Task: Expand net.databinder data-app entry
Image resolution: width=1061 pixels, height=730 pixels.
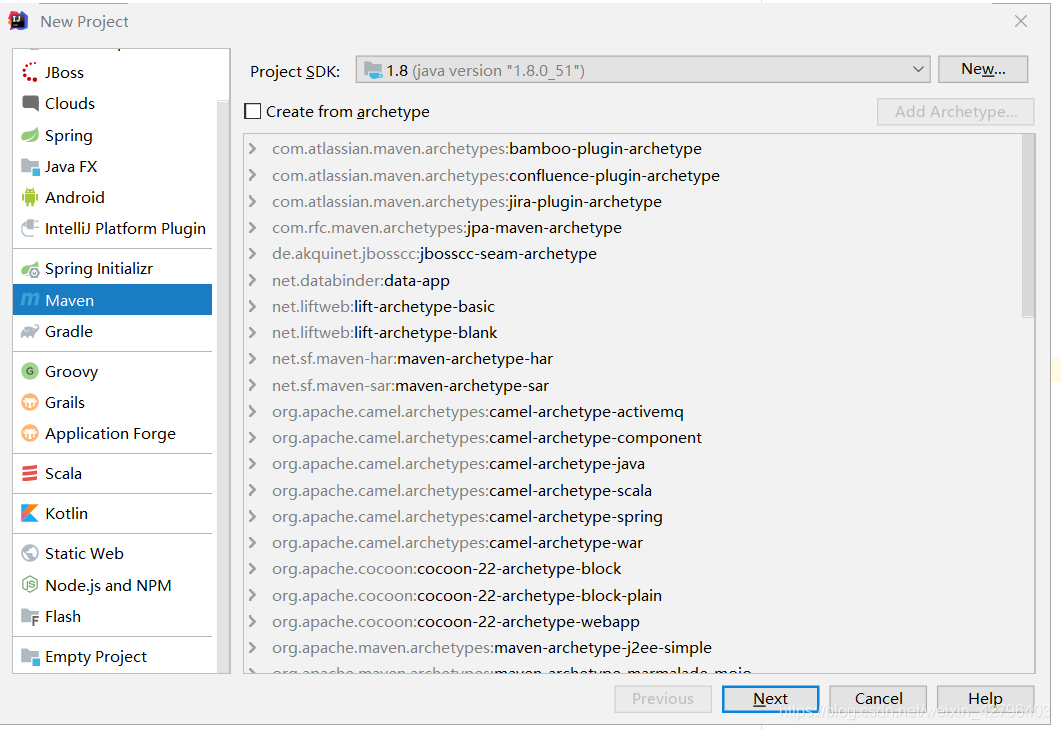Action: (x=252, y=280)
